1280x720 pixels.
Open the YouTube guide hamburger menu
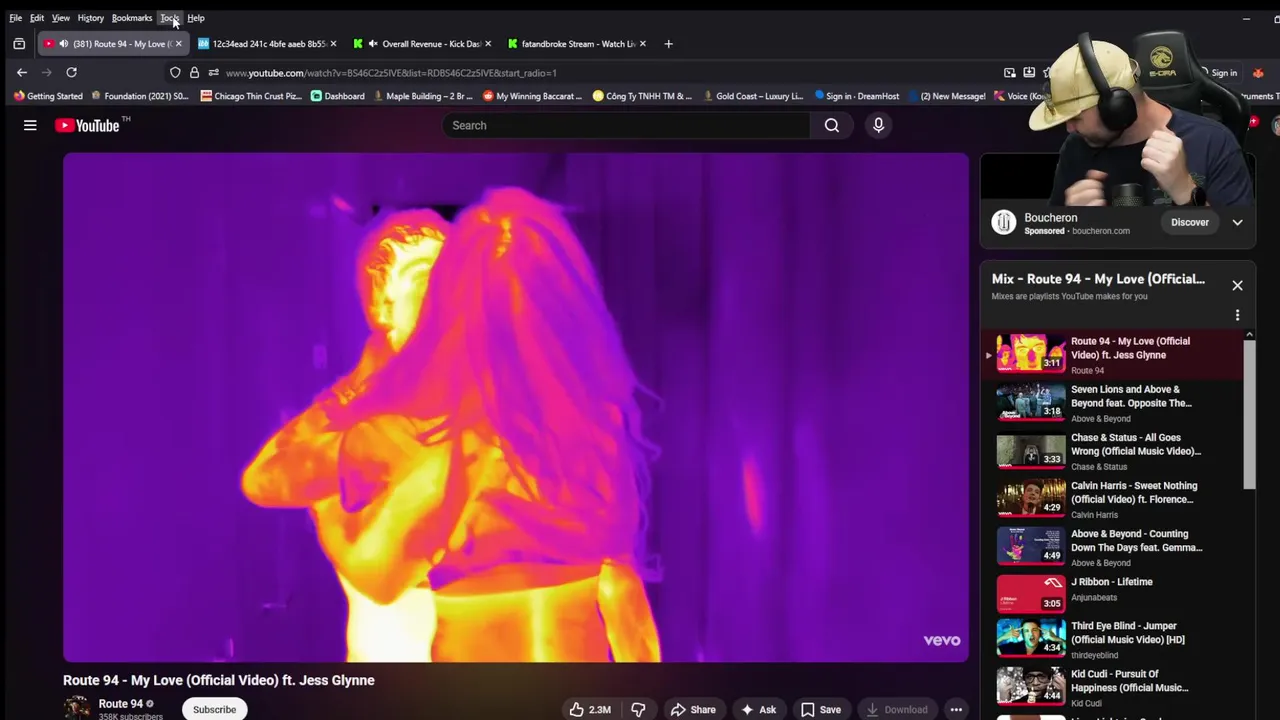pyautogui.click(x=30, y=125)
